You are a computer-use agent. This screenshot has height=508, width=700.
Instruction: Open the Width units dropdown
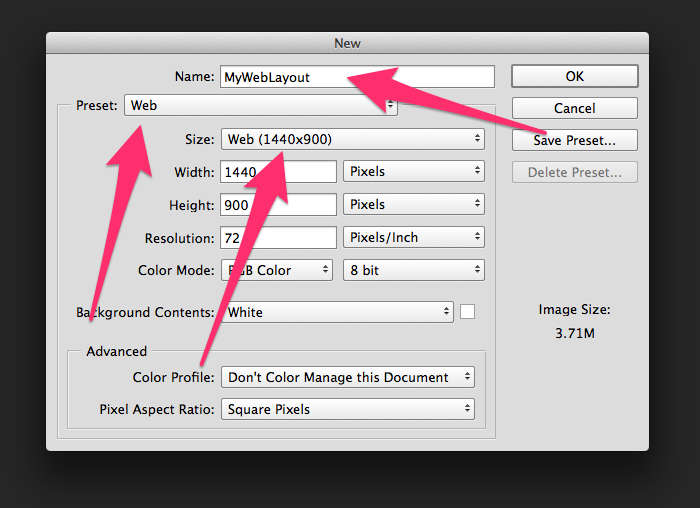point(414,172)
